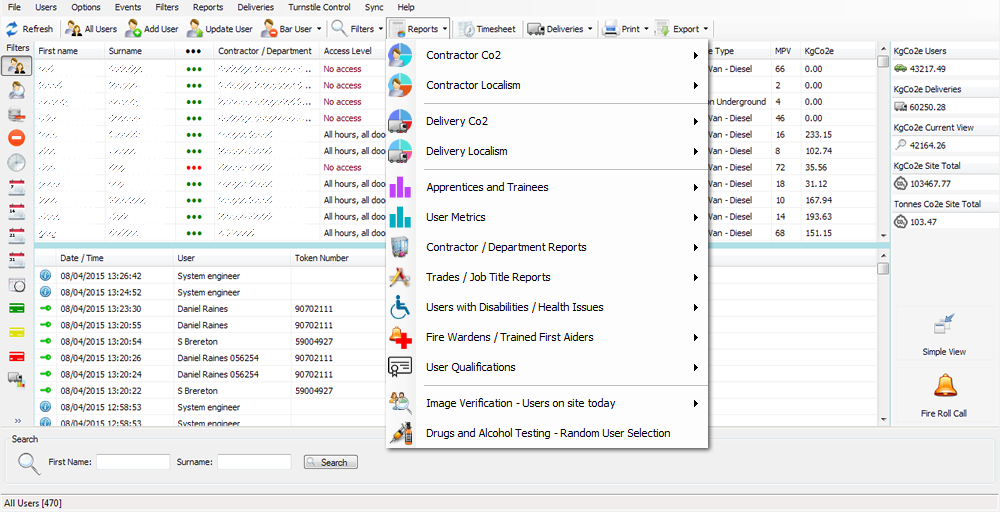
Task: Click the First Name search field
Action: click(133, 462)
